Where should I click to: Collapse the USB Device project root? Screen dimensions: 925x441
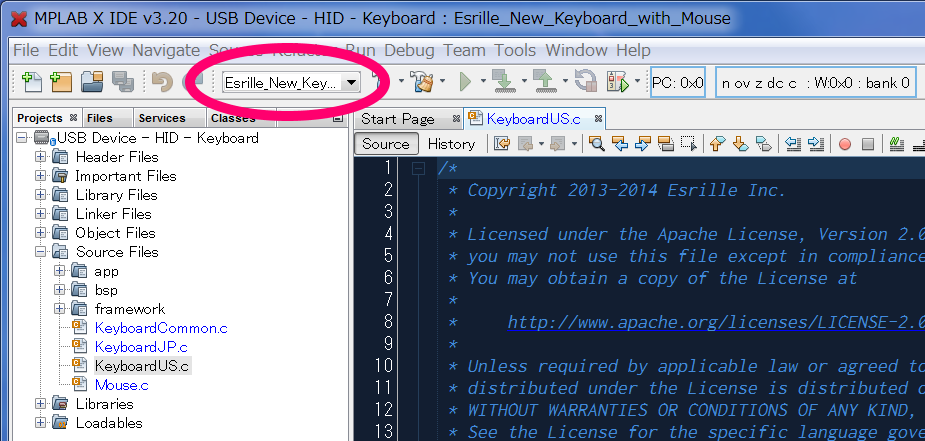22,138
